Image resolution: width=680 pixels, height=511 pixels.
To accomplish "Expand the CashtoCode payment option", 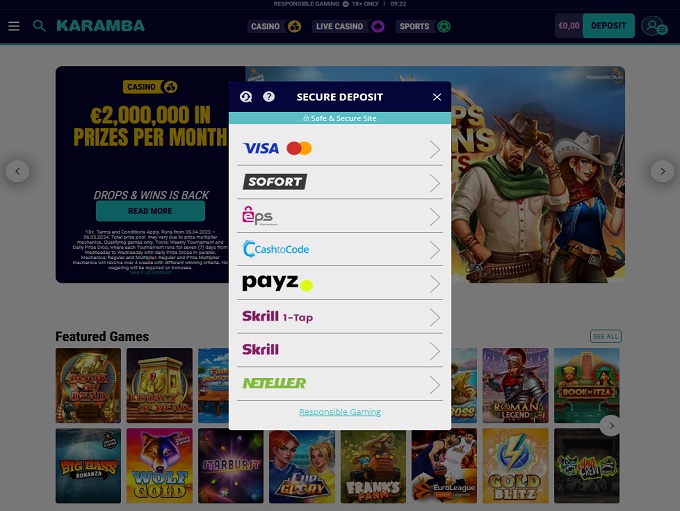I will 340,249.
